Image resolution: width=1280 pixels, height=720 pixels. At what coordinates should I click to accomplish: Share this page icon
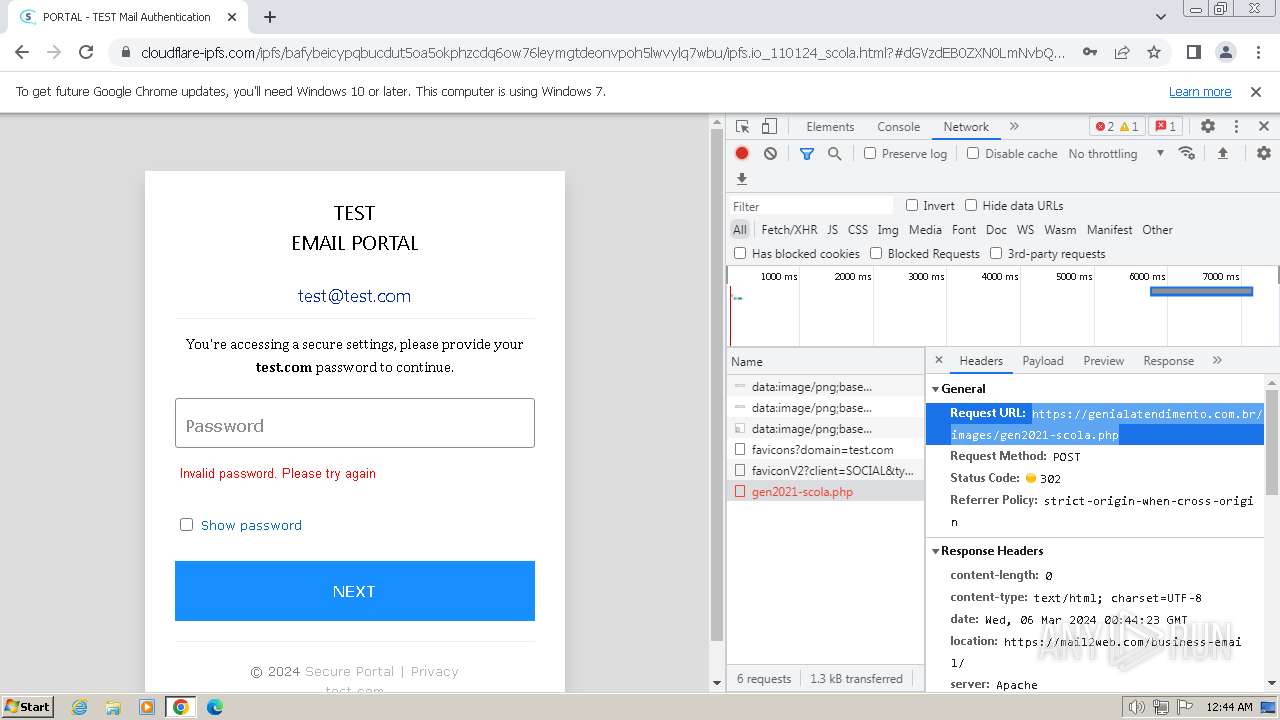point(1122,52)
